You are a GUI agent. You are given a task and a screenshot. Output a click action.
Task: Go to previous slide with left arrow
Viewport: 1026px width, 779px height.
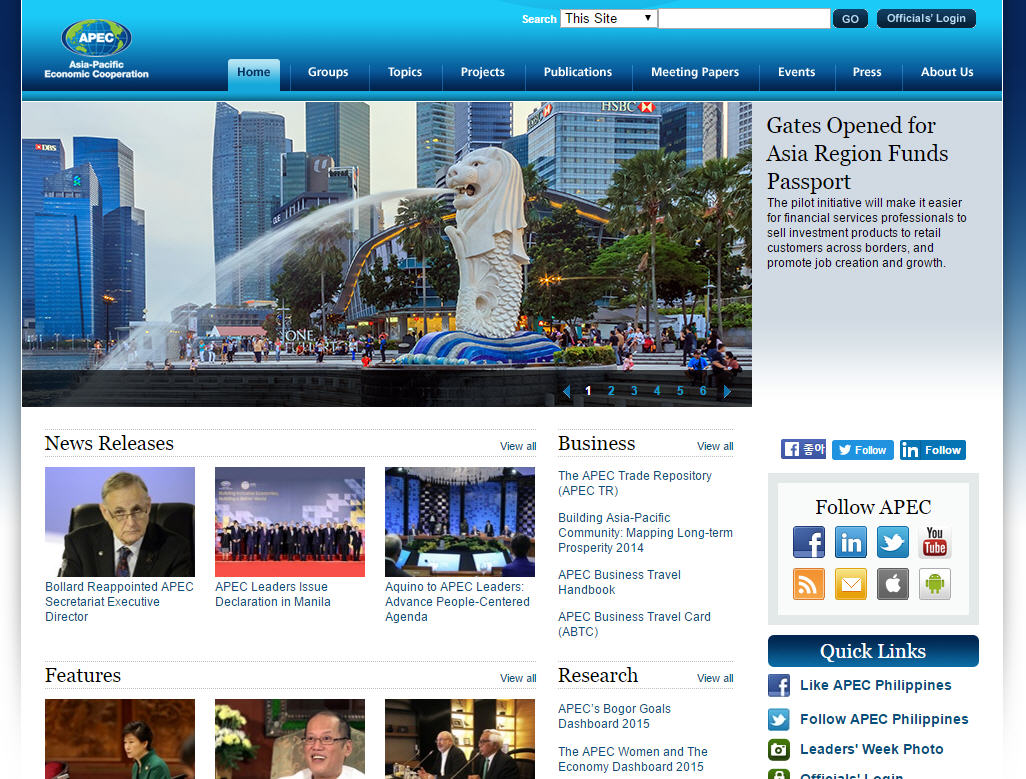point(566,391)
